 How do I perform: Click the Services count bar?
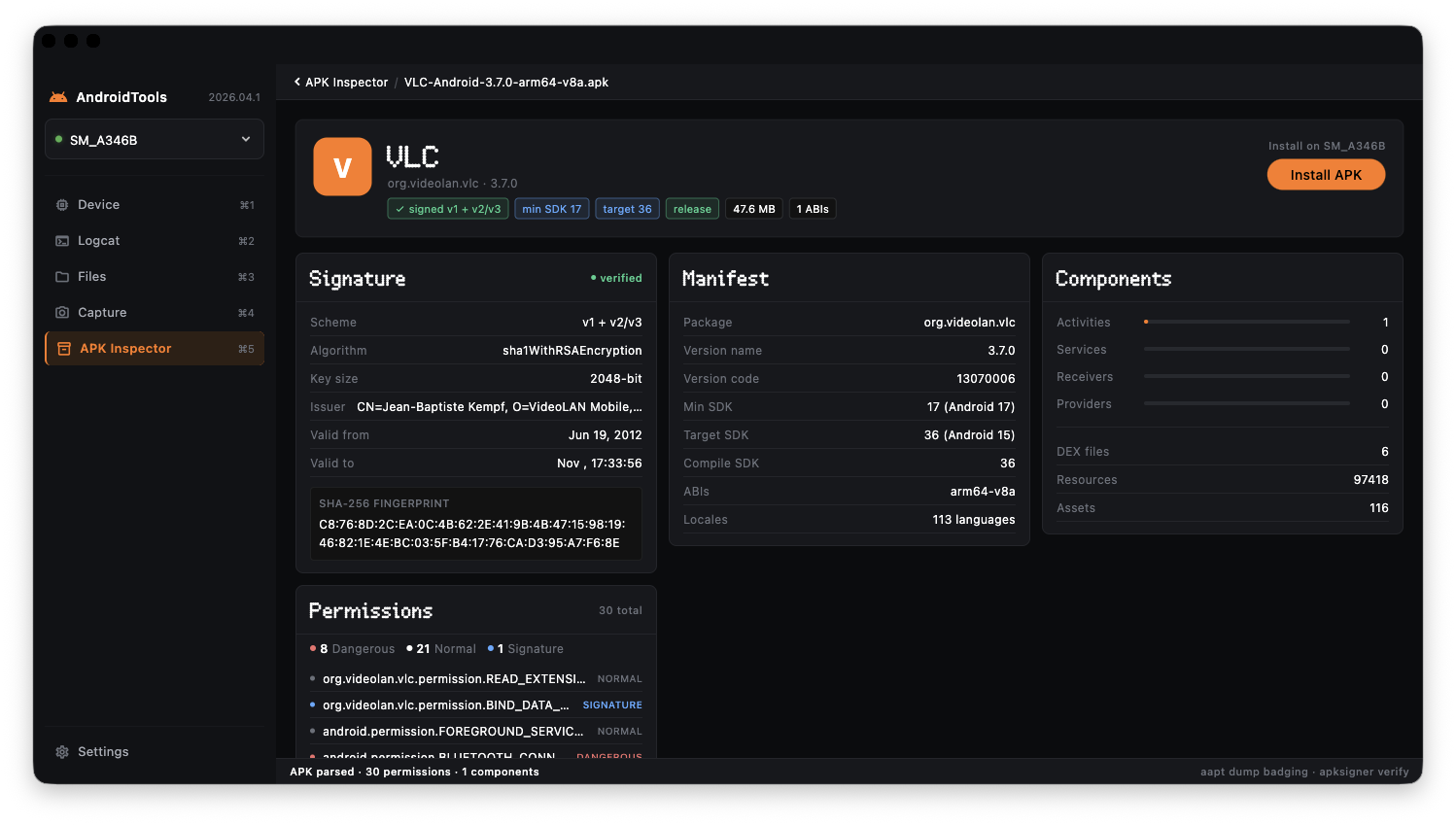click(1247, 349)
